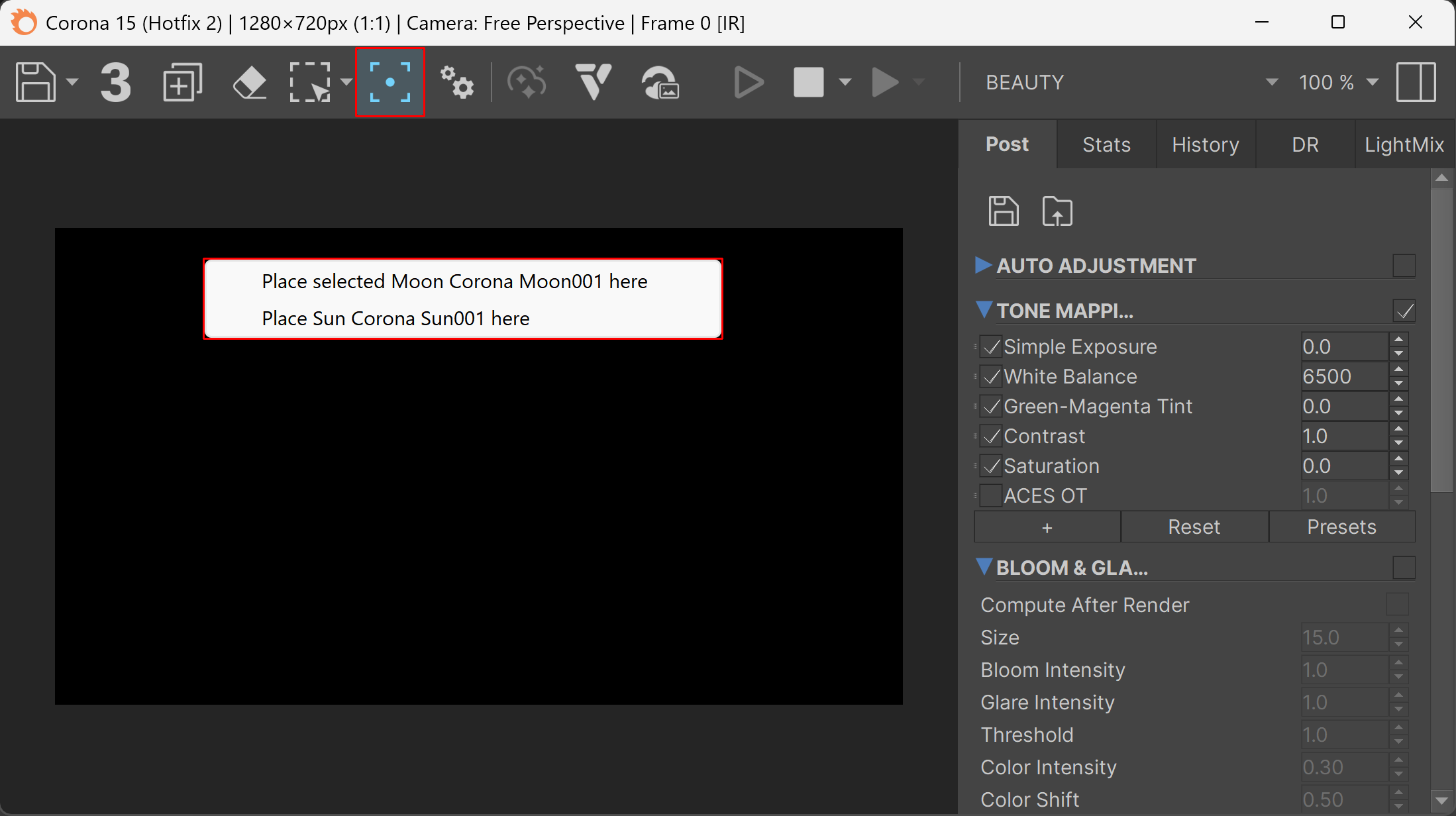Image resolution: width=1456 pixels, height=816 pixels.
Task: Open the LightMix tab
Action: [x=1404, y=144]
